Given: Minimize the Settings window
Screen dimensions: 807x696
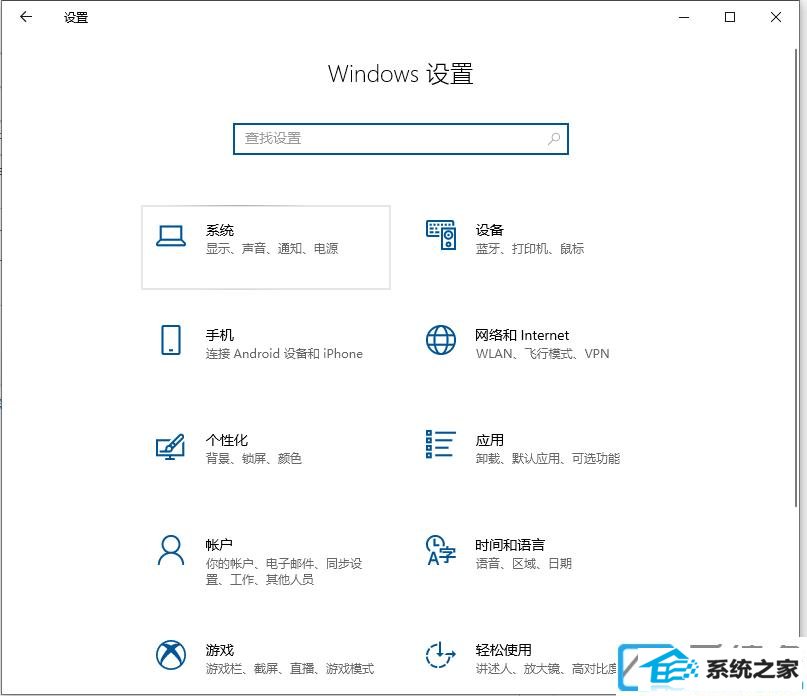Looking at the screenshot, I should [684, 17].
